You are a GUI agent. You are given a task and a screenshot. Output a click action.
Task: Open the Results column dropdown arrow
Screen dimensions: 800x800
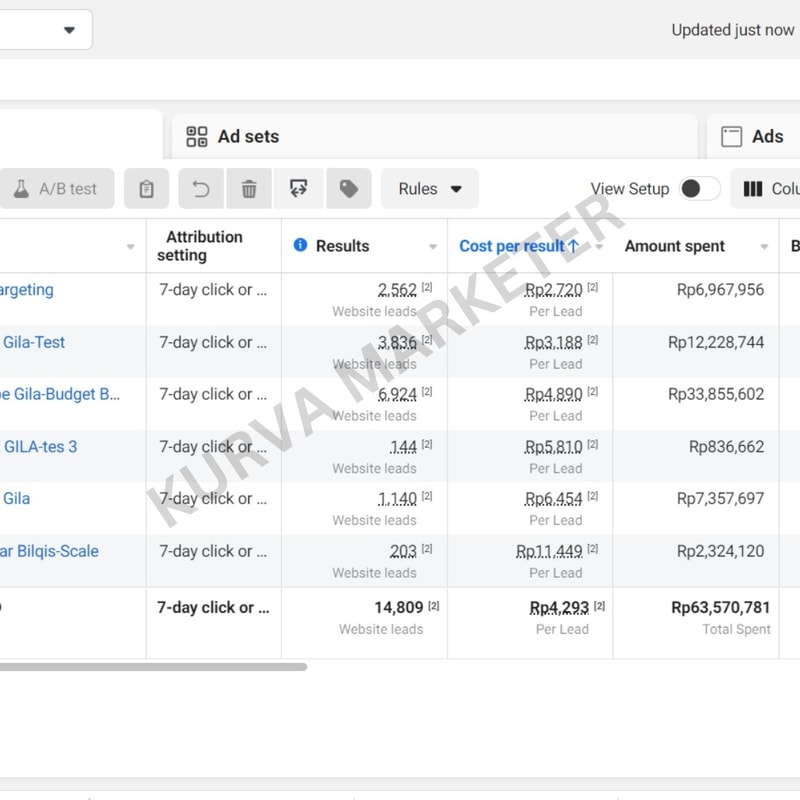coord(433,247)
